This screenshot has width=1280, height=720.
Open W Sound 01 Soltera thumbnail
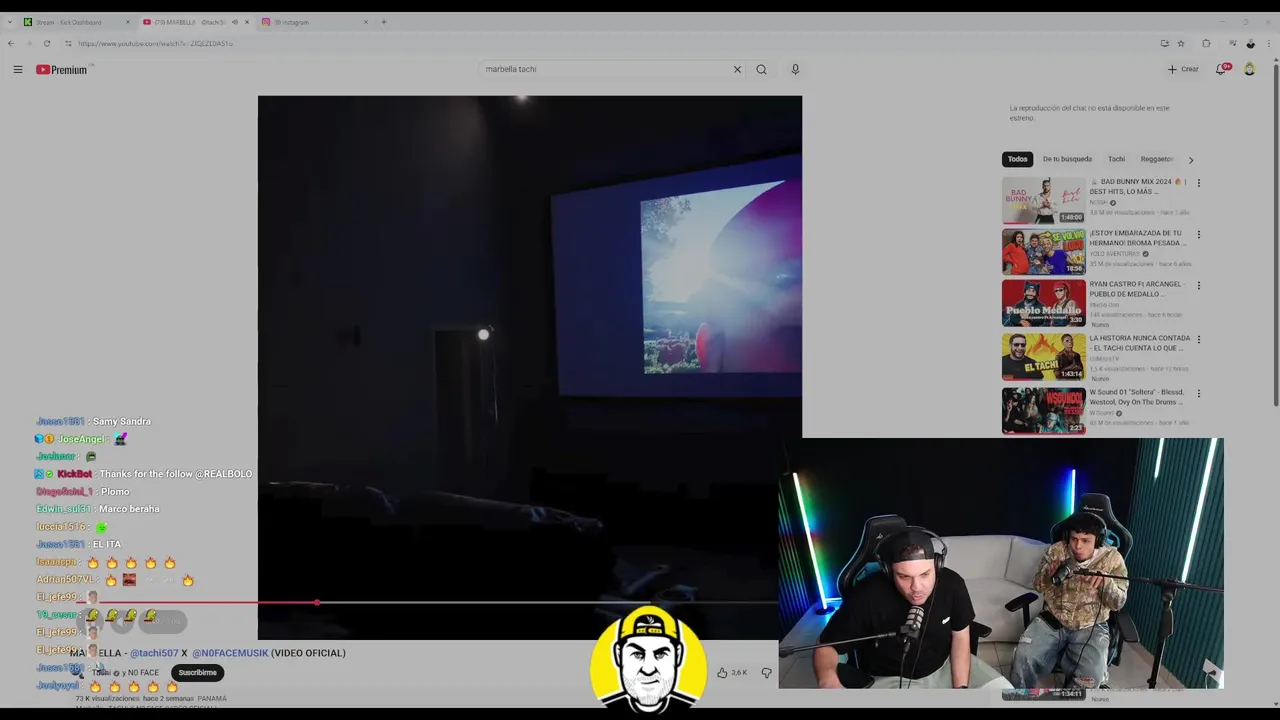point(1043,410)
